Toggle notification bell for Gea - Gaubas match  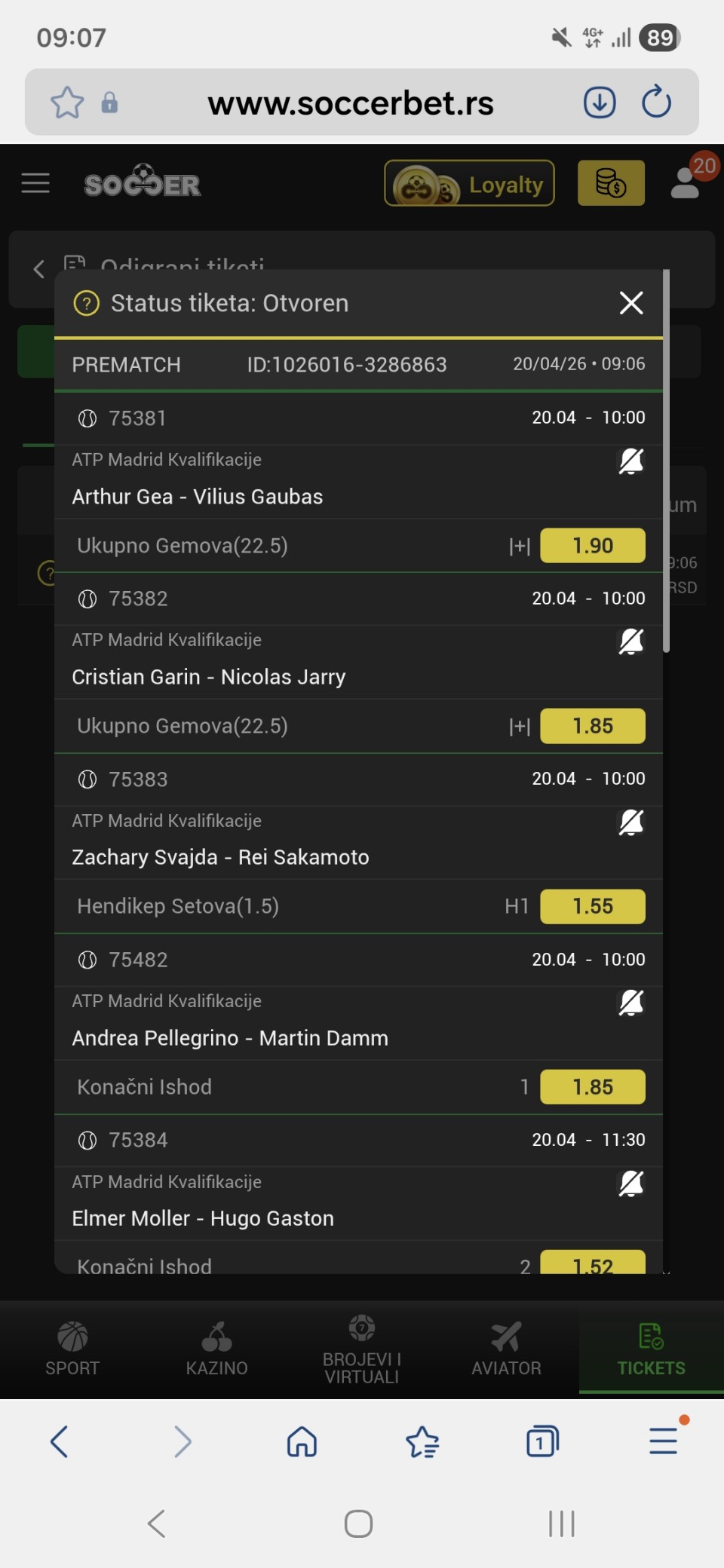click(x=630, y=461)
